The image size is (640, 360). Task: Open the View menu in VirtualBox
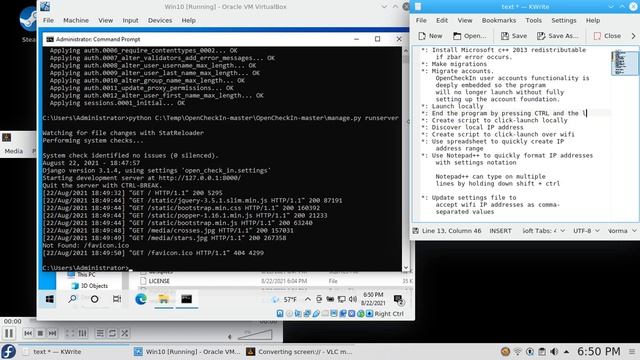click(x=105, y=20)
